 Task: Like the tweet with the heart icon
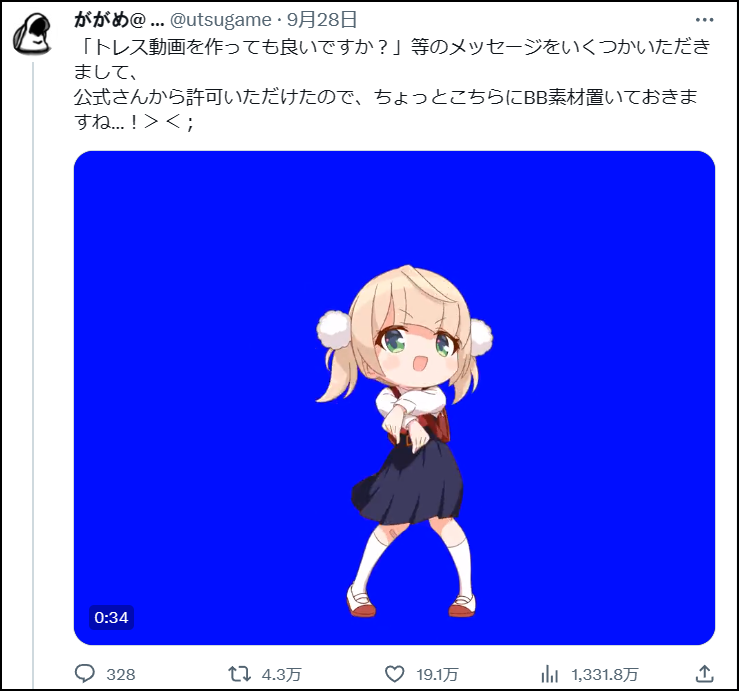point(394,674)
